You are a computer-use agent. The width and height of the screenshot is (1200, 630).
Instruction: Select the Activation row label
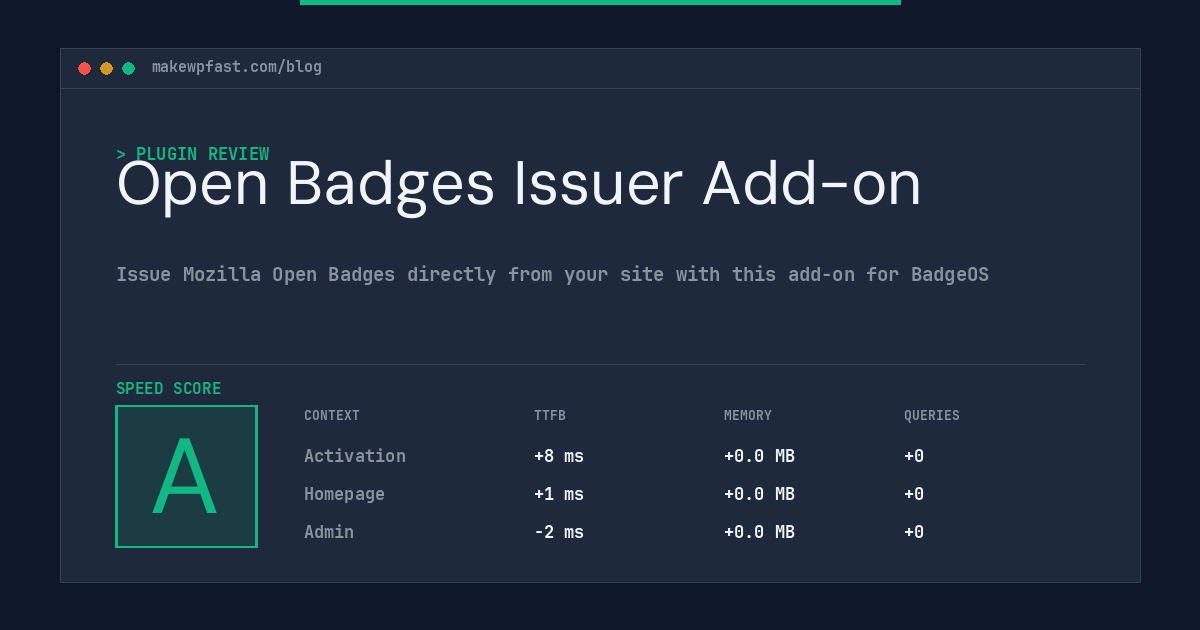355,456
